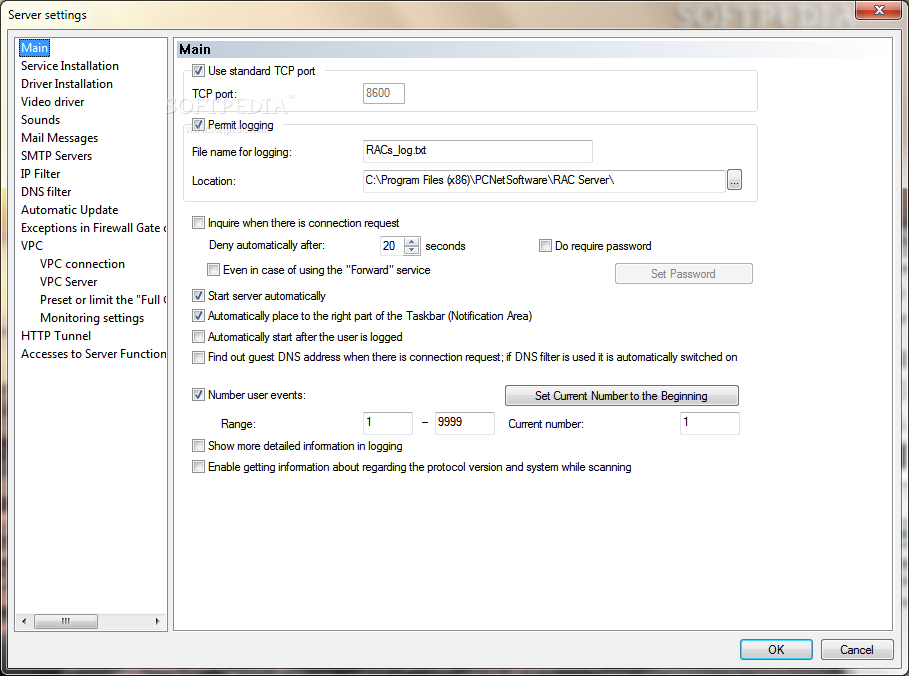Click right arrow of tree horizontal scrollbar

158,622
